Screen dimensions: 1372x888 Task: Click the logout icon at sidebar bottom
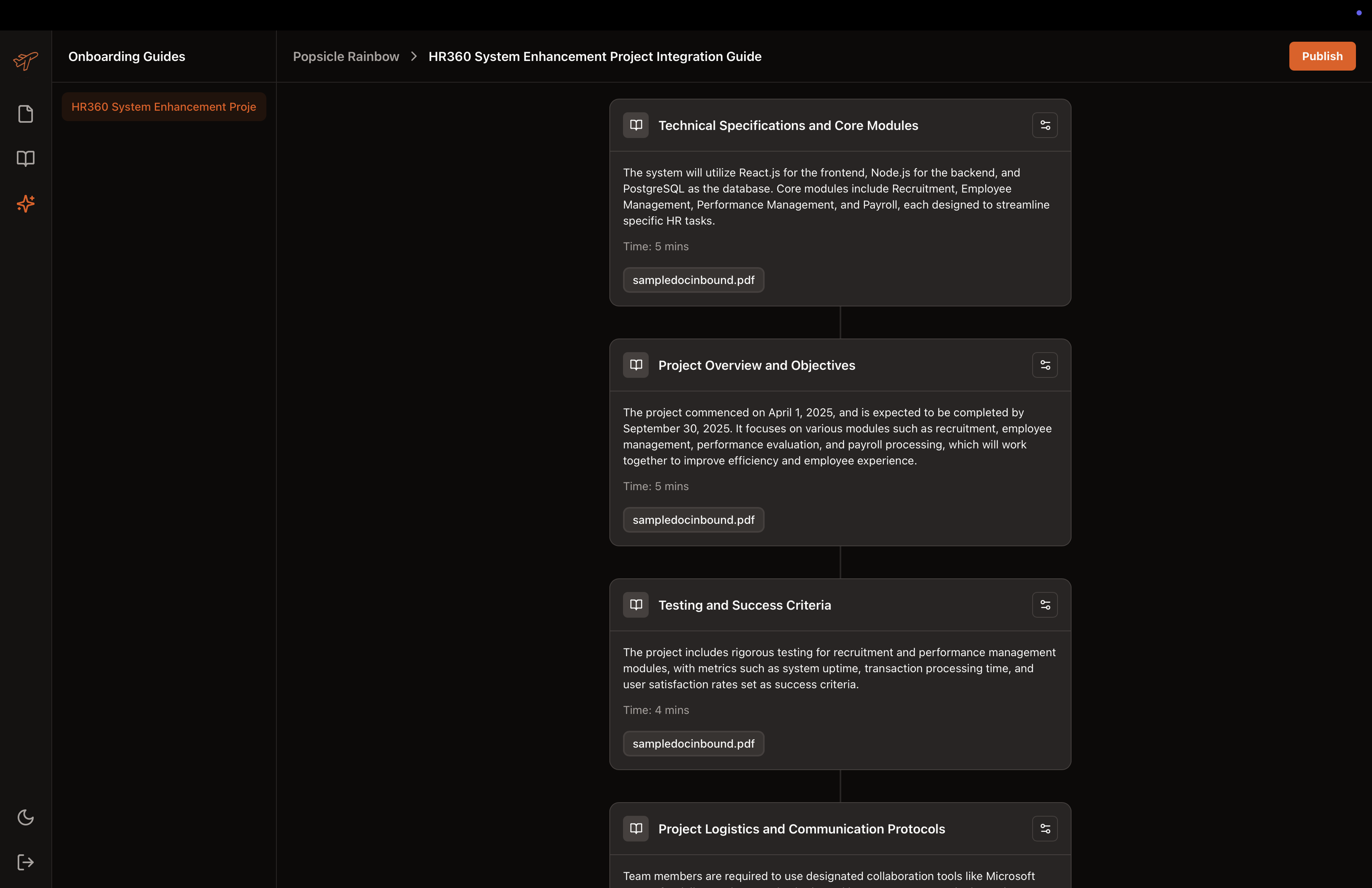25,862
